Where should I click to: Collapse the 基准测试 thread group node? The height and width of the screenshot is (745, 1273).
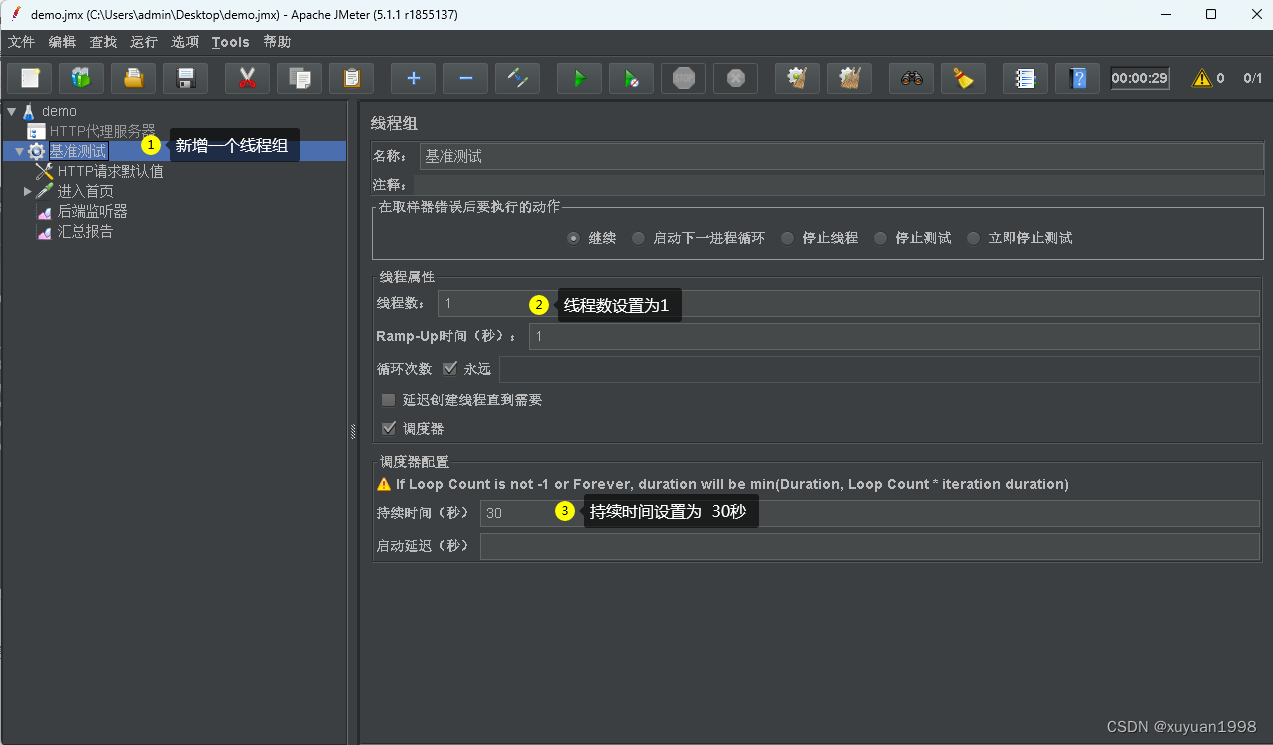(x=19, y=151)
